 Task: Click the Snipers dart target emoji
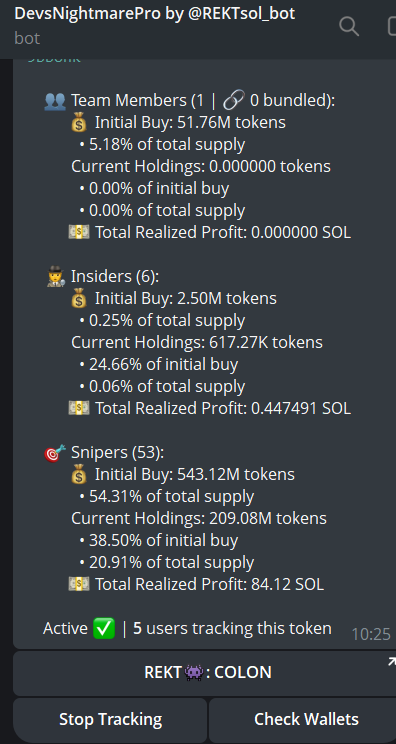point(55,453)
